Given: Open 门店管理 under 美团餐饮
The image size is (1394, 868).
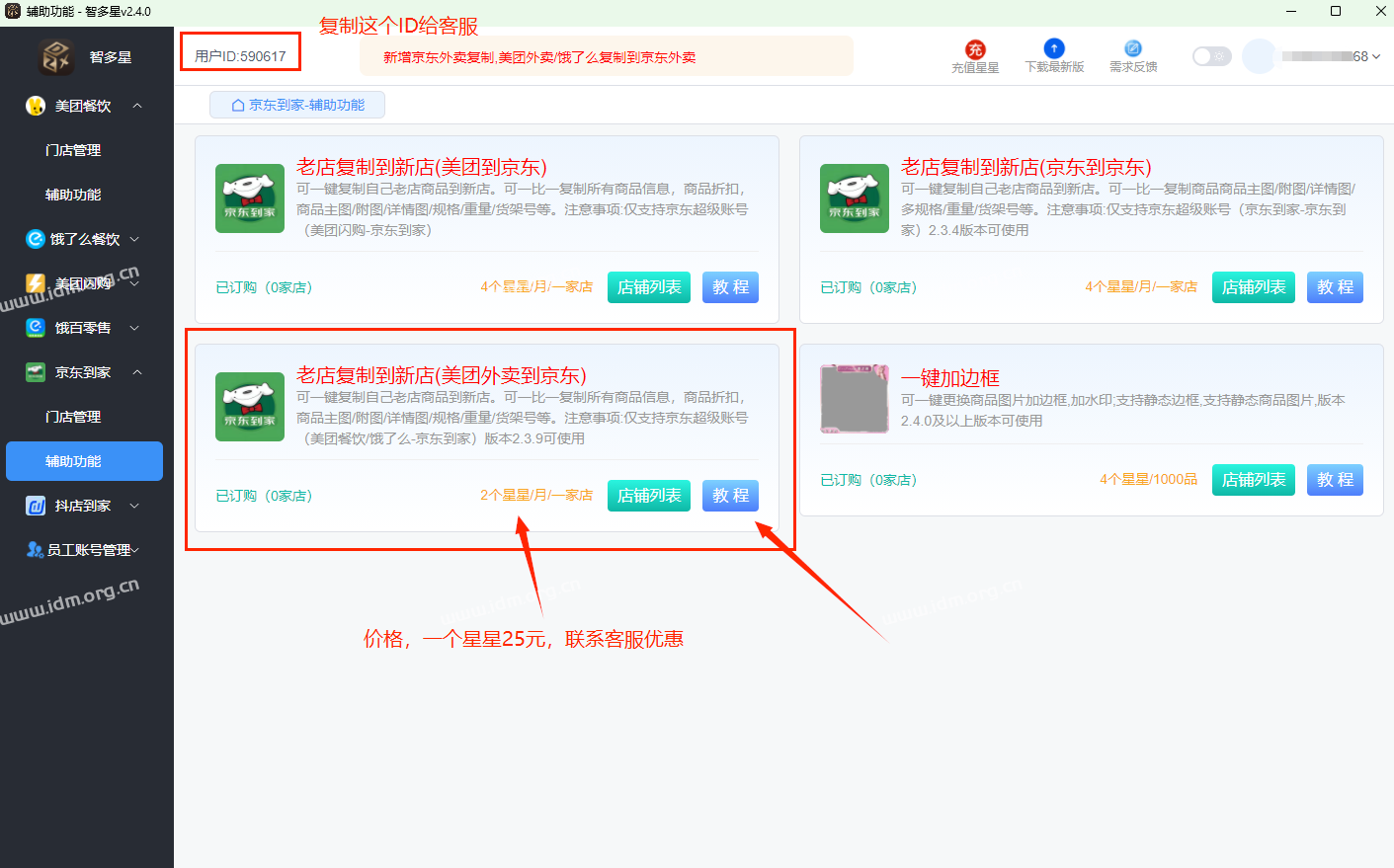Looking at the screenshot, I should tap(73, 150).
